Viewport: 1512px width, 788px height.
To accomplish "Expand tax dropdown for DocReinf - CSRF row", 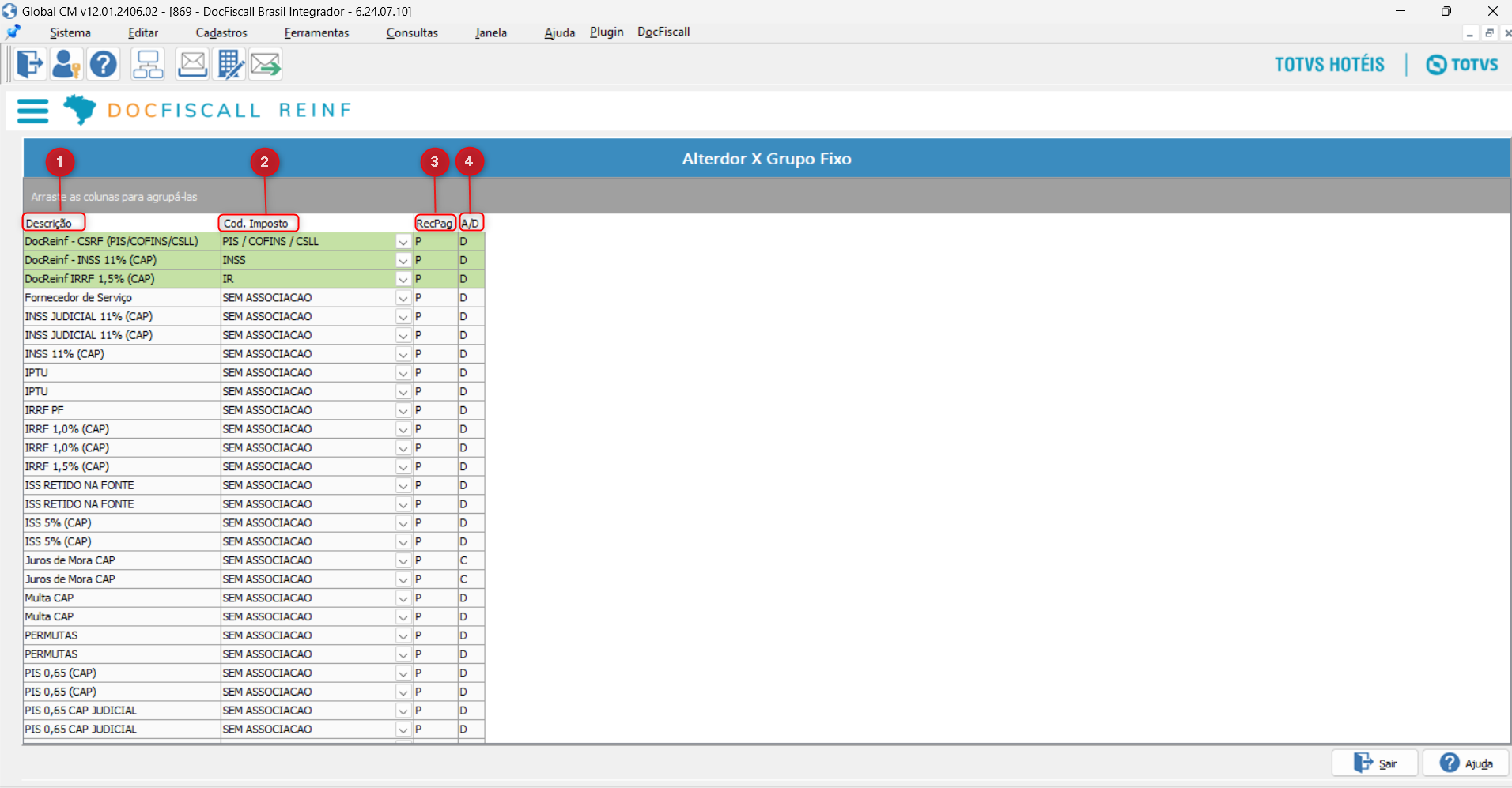I will click(x=403, y=242).
